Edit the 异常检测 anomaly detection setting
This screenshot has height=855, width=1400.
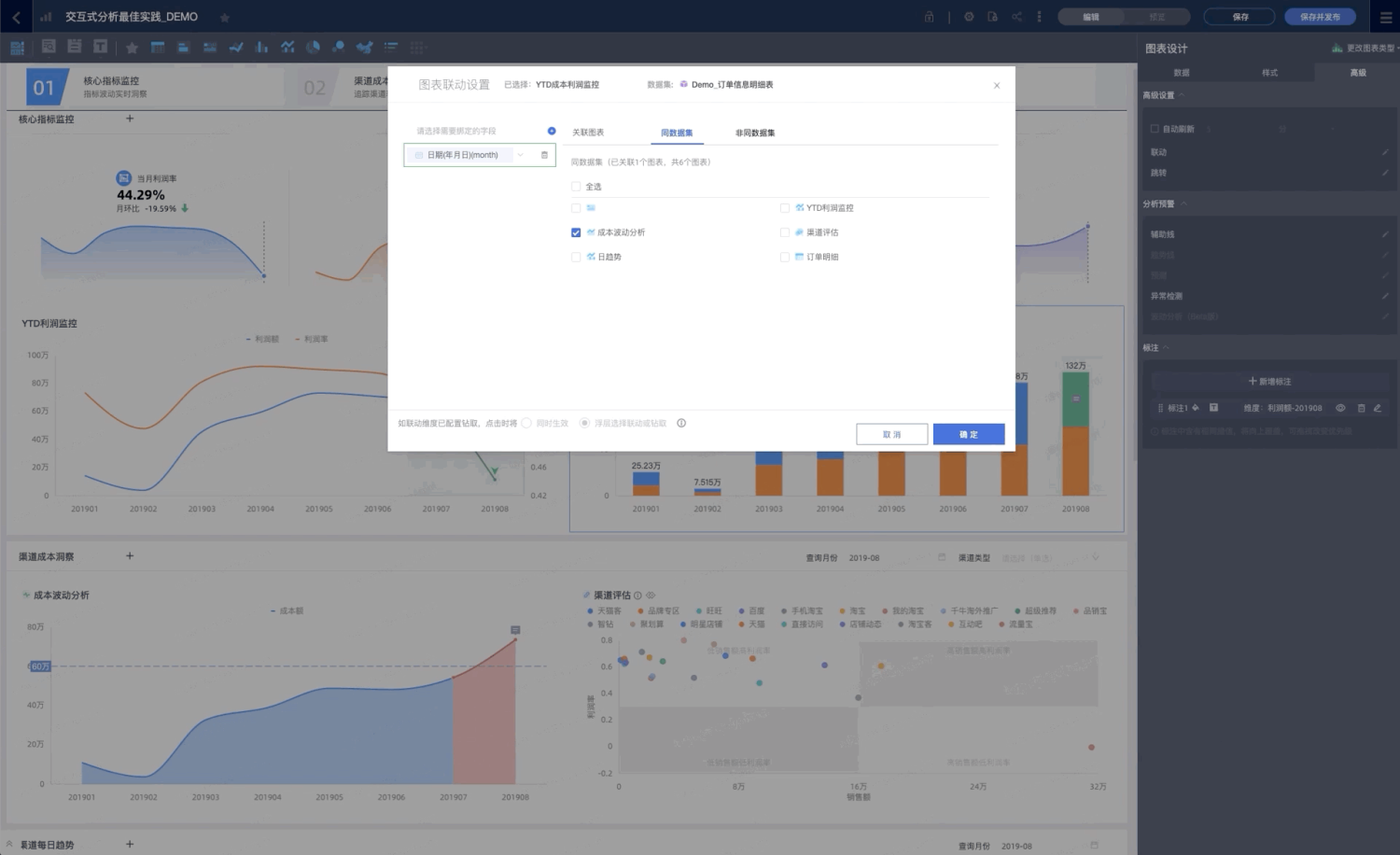pos(1385,296)
